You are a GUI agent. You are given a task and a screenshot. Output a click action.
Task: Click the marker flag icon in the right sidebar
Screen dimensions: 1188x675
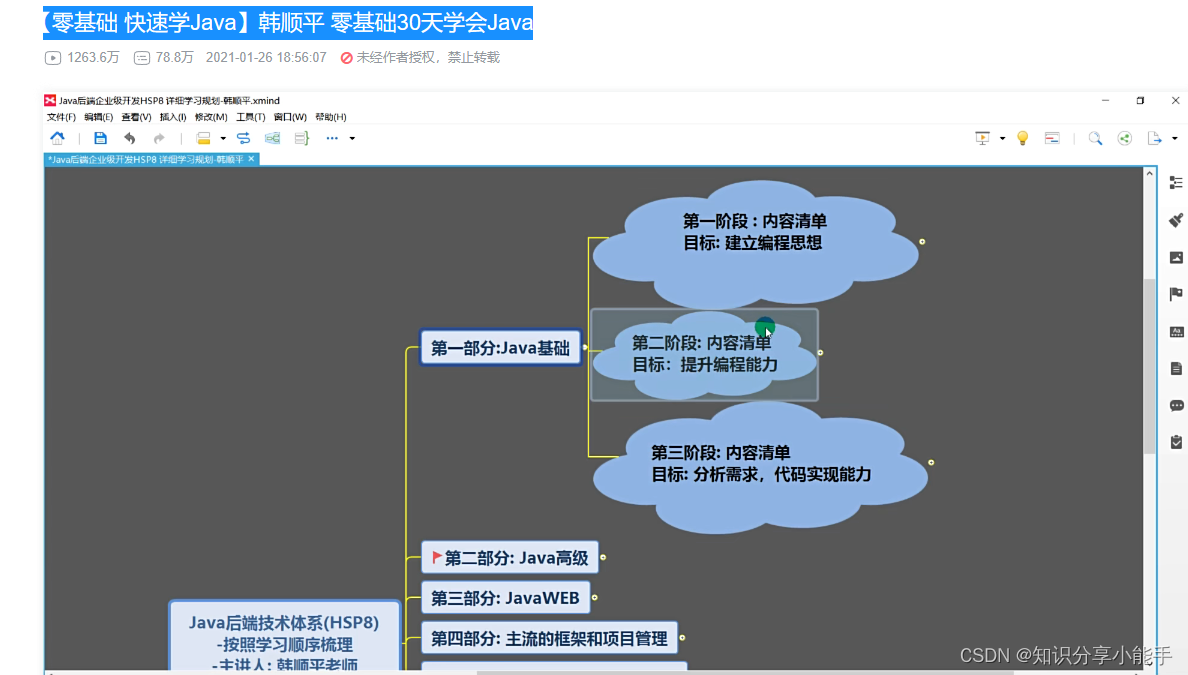(1177, 294)
